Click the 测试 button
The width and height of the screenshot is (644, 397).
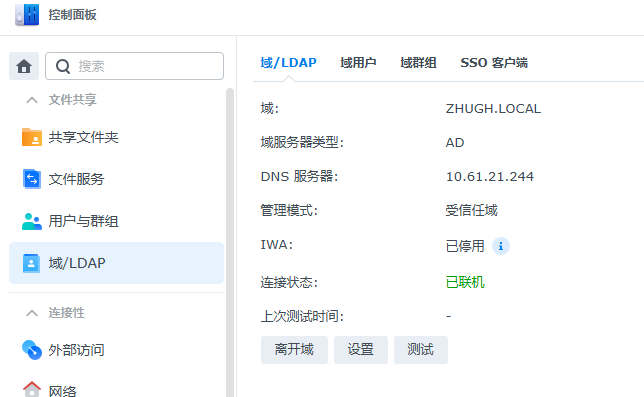coord(421,350)
